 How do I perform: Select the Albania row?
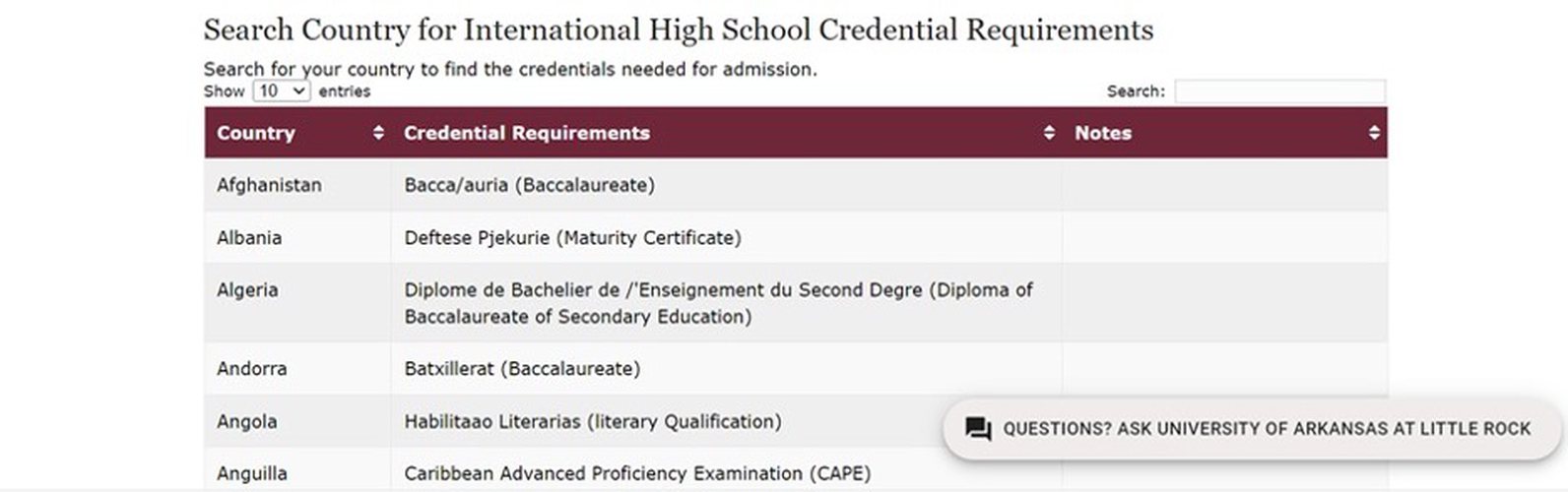(796, 237)
